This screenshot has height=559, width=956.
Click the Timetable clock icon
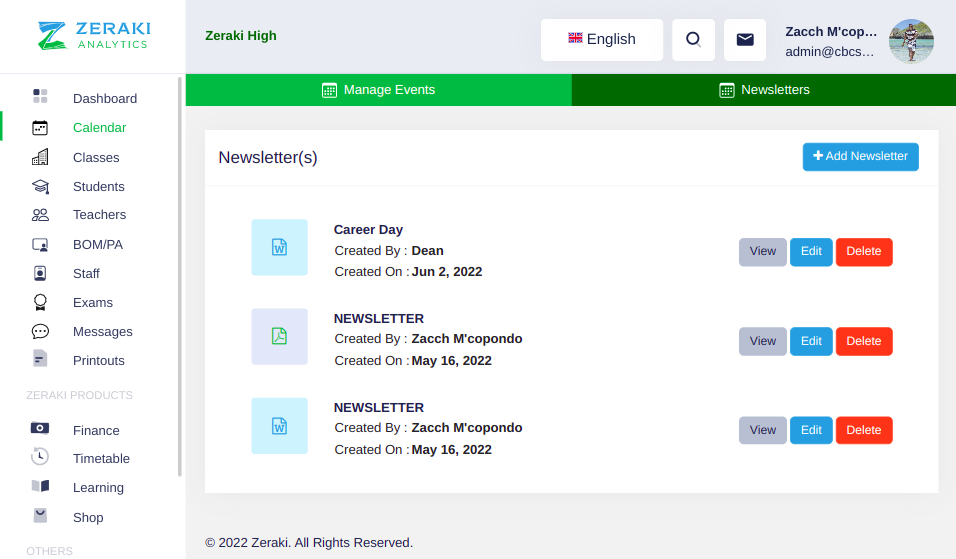pos(40,456)
